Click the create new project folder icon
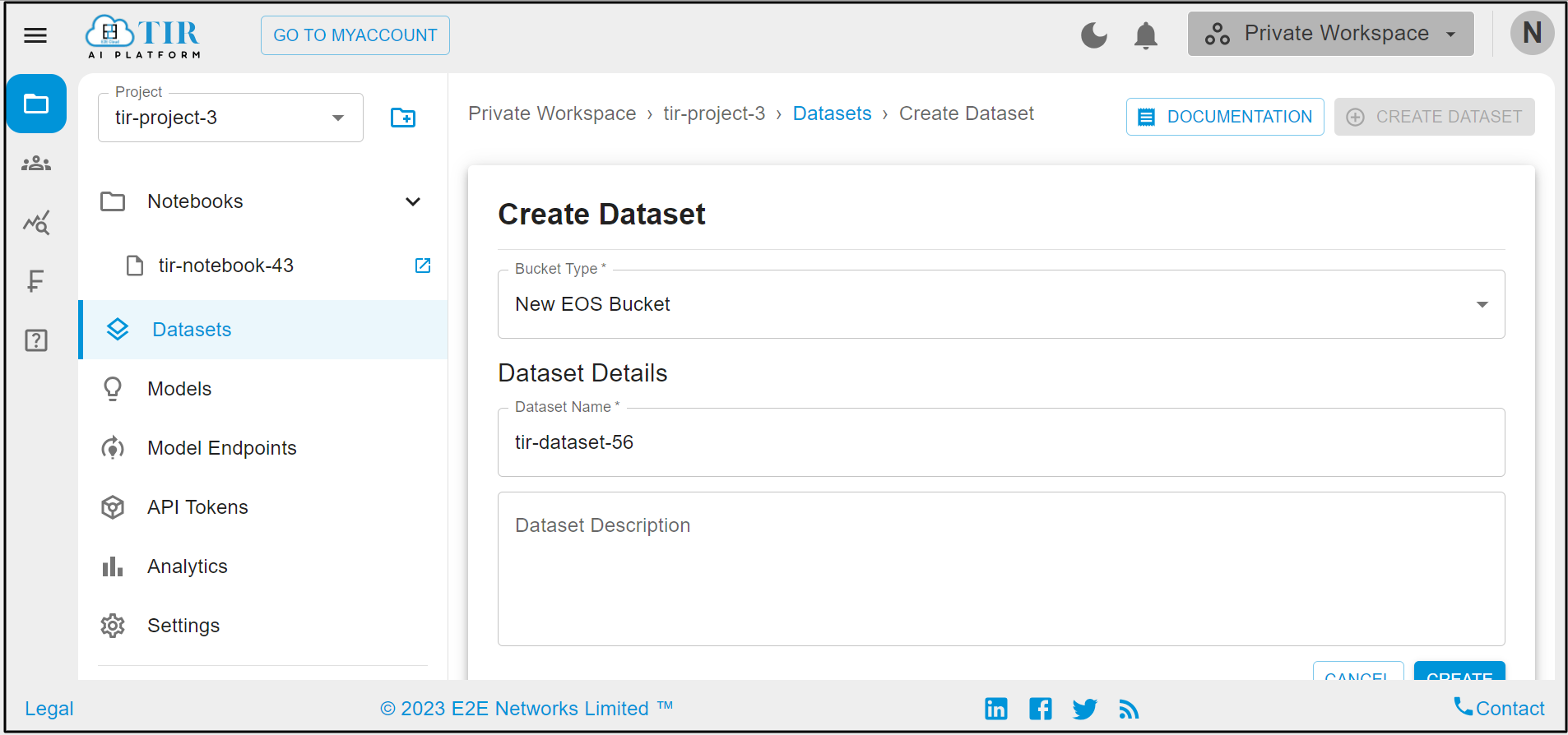 (403, 118)
